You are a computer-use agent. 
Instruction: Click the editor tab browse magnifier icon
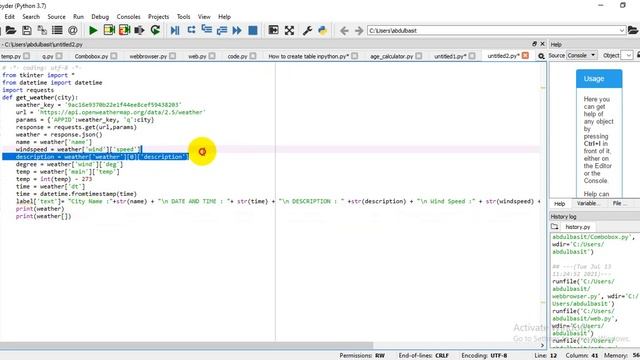541,56
